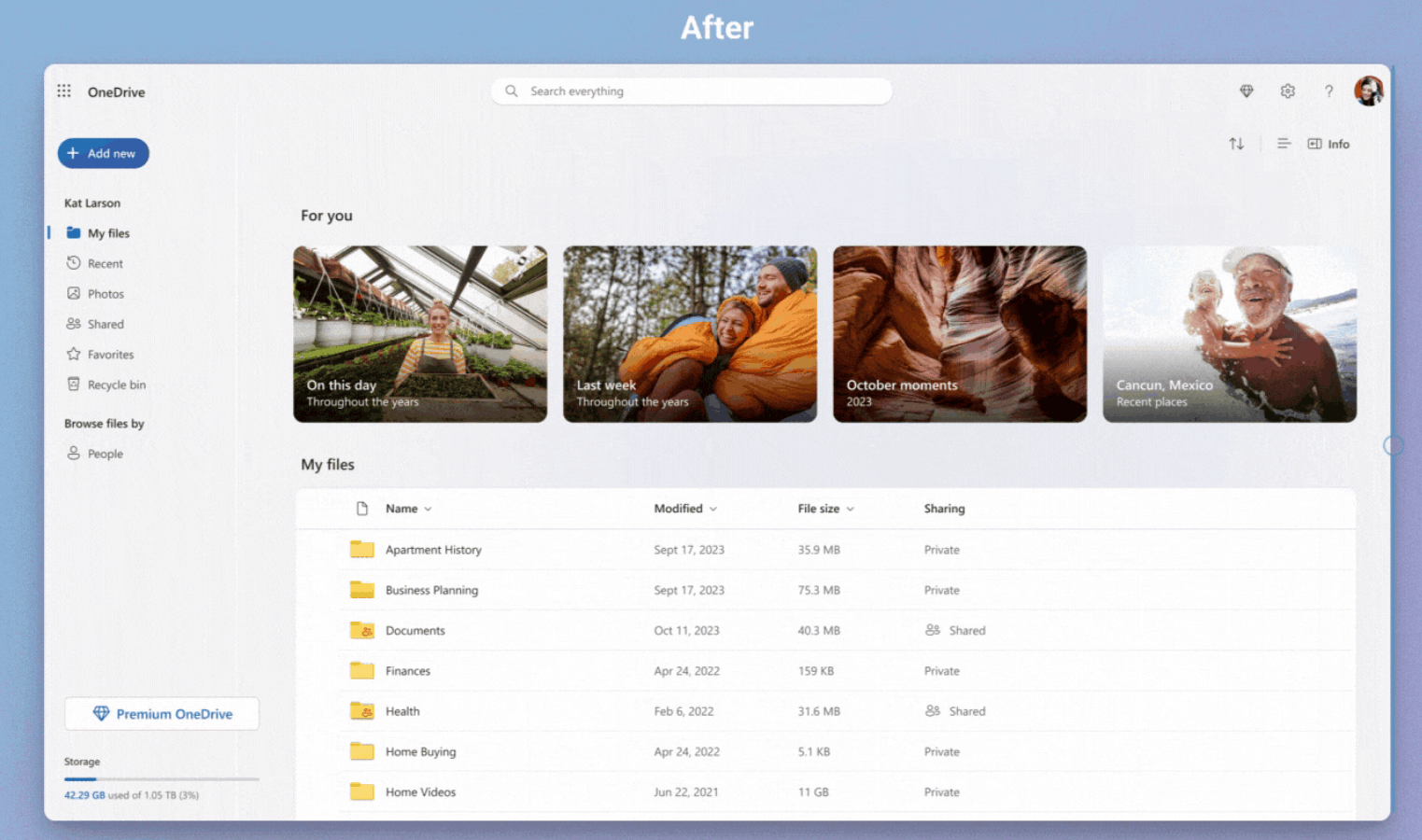Open the view options list icon

coord(1283,144)
